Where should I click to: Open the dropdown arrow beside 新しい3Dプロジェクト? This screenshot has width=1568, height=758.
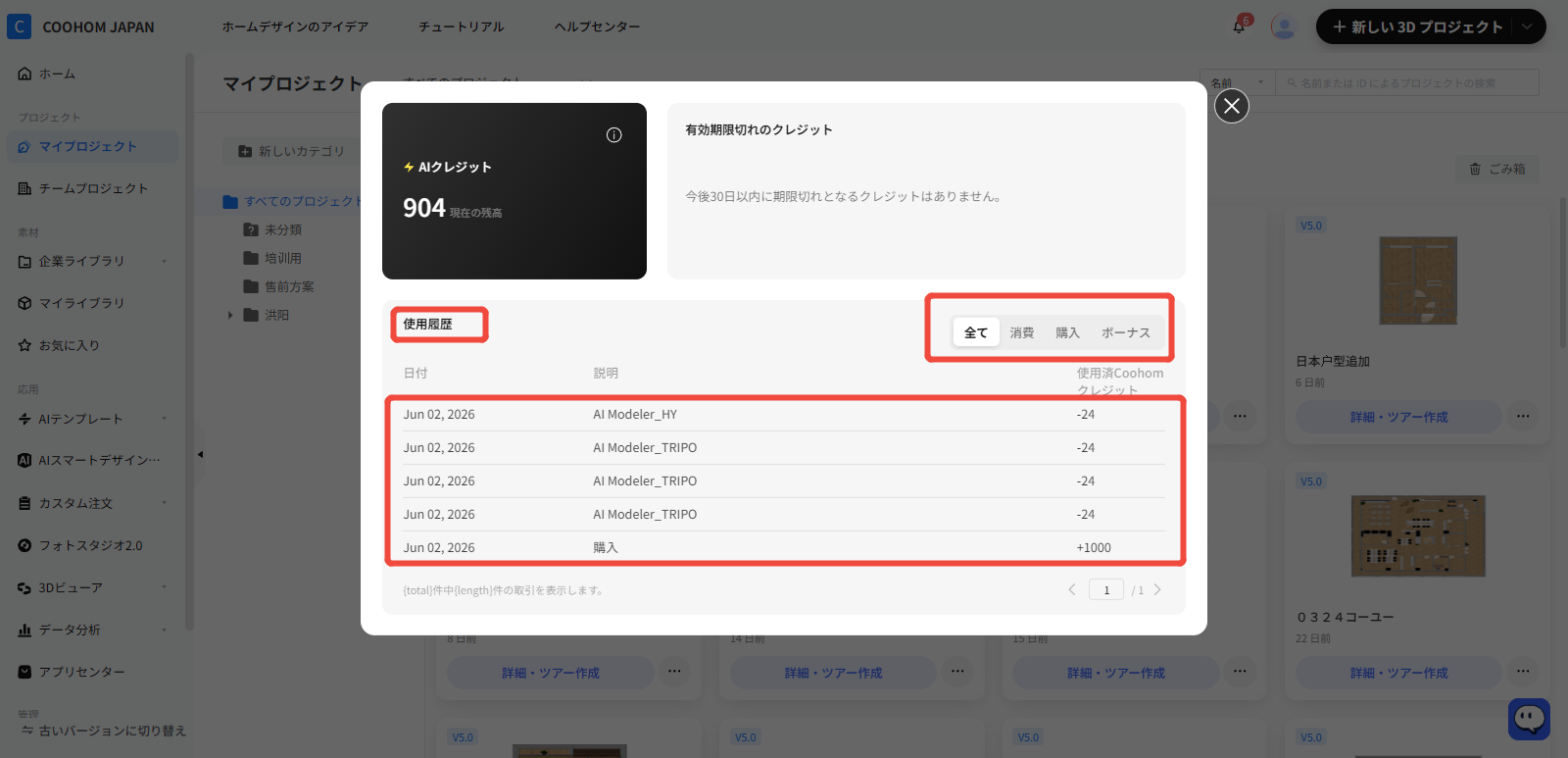1528,26
